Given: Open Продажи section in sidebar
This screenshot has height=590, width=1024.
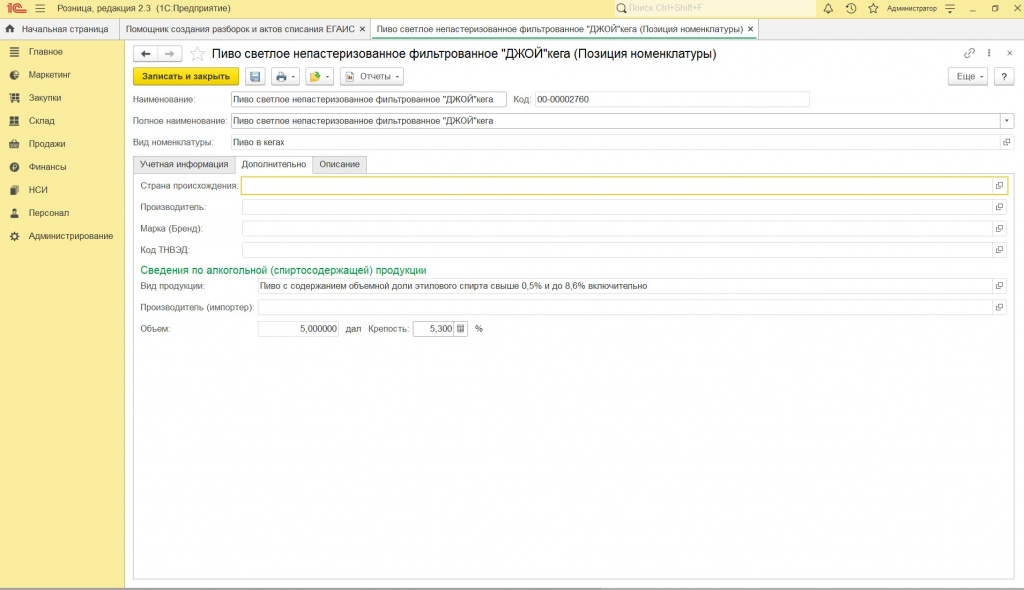Looking at the screenshot, I should [46, 144].
